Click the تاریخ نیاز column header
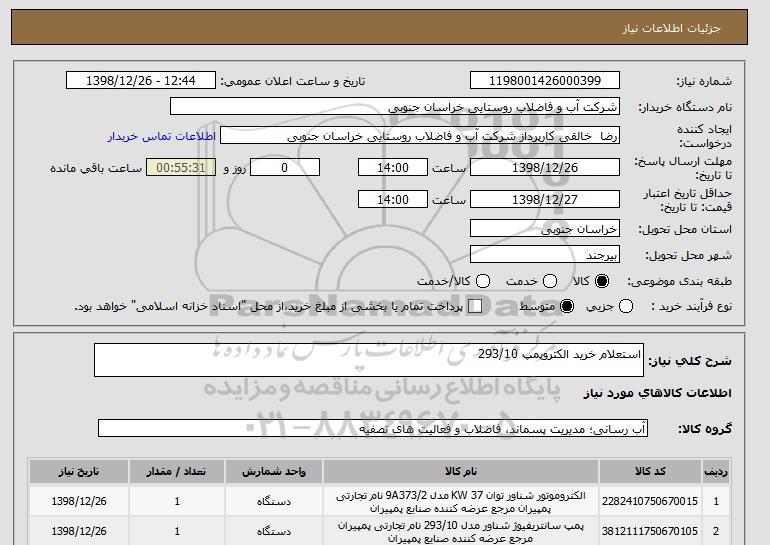Screen dimensions: 770x545 79,471
